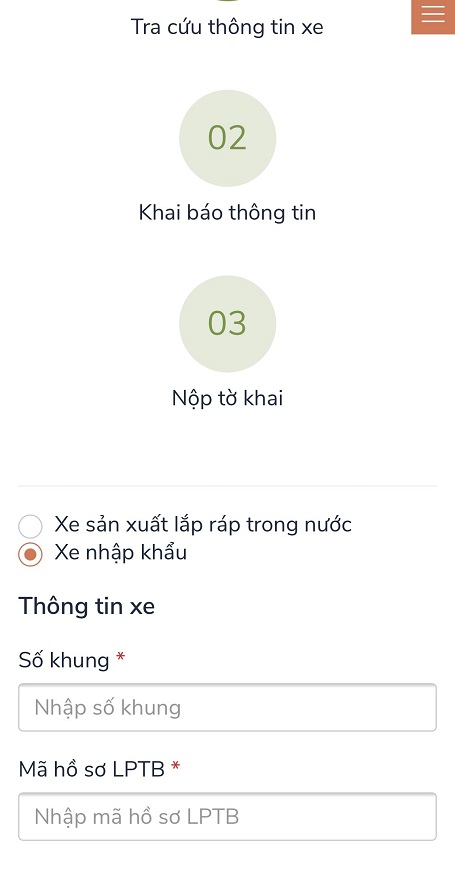Viewport: 455px width, 874px height.
Task: Click the Xe sản xuất lắp ráp trong nước label text
Action: click(x=203, y=525)
